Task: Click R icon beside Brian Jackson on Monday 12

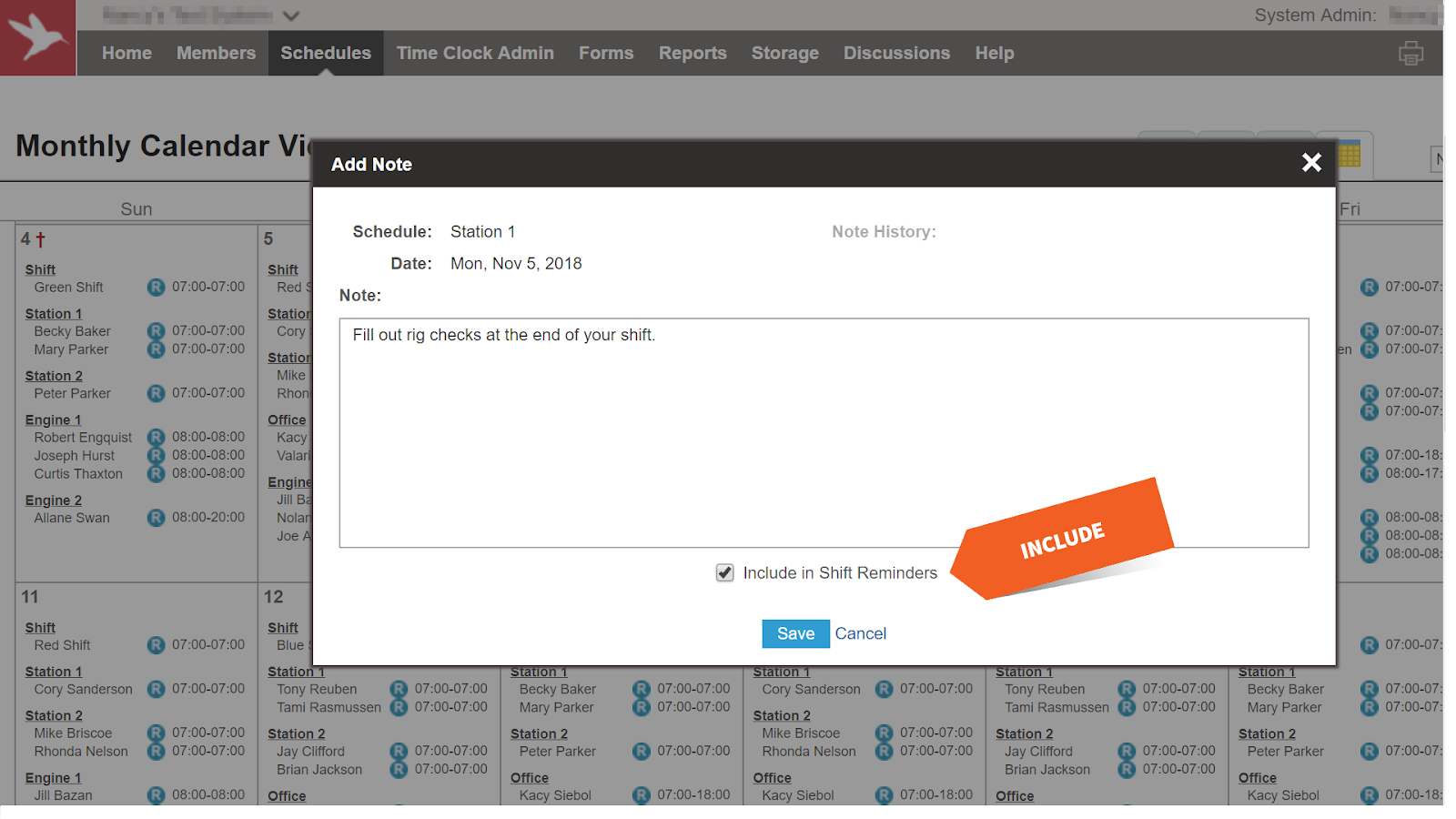Action: click(399, 770)
